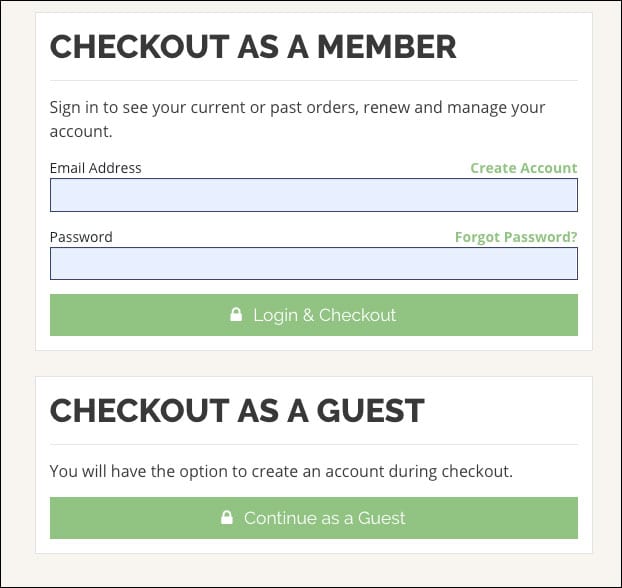622x588 pixels.
Task: Click the word 'account.' ending the sign-in description
Action: [81, 132]
